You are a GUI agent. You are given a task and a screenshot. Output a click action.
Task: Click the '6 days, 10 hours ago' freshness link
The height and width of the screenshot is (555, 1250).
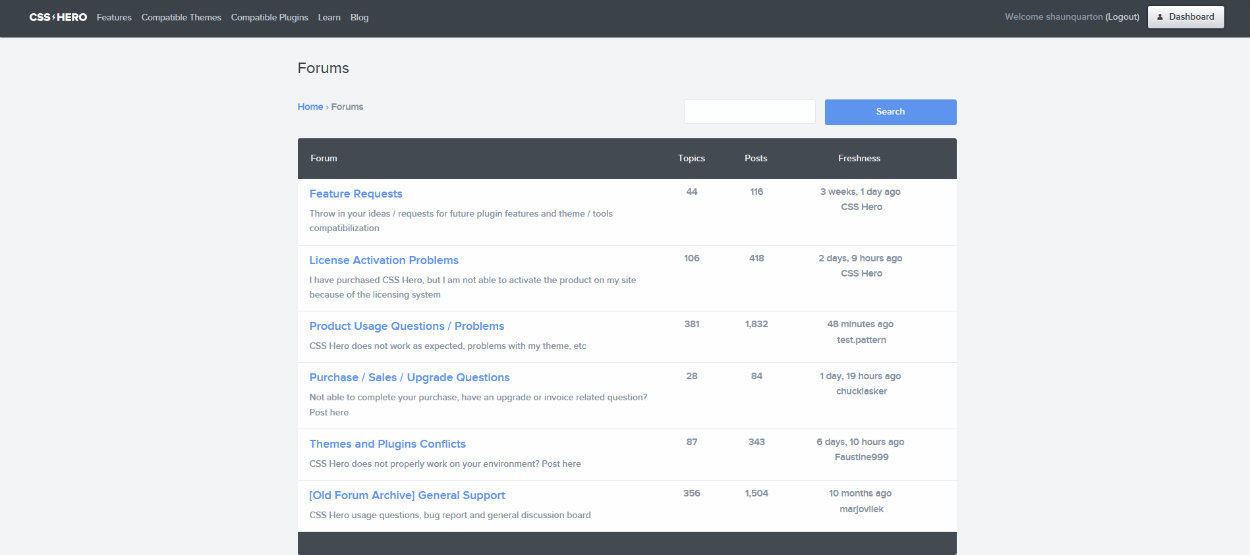pyautogui.click(x=860, y=442)
